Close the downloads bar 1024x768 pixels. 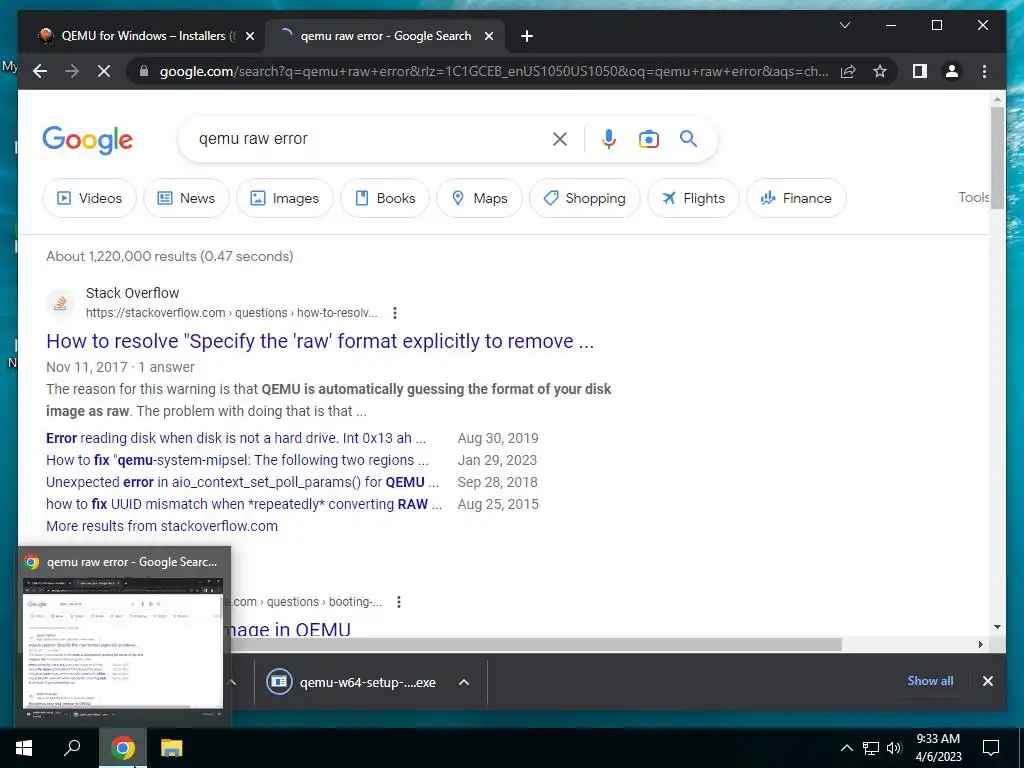[x=987, y=681]
